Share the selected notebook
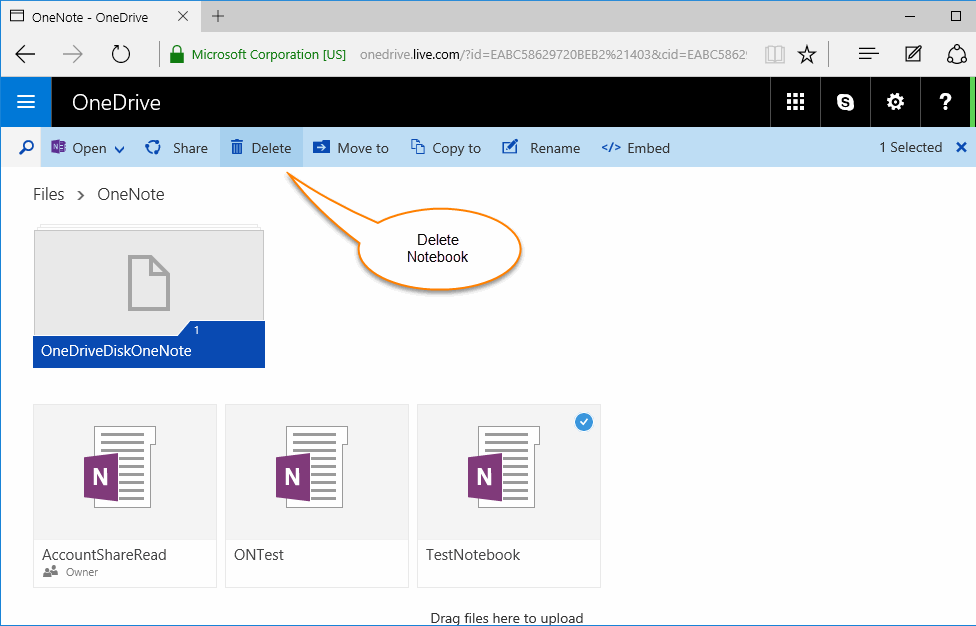The width and height of the screenshot is (976, 626). pyautogui.click(x=176, y=147)
